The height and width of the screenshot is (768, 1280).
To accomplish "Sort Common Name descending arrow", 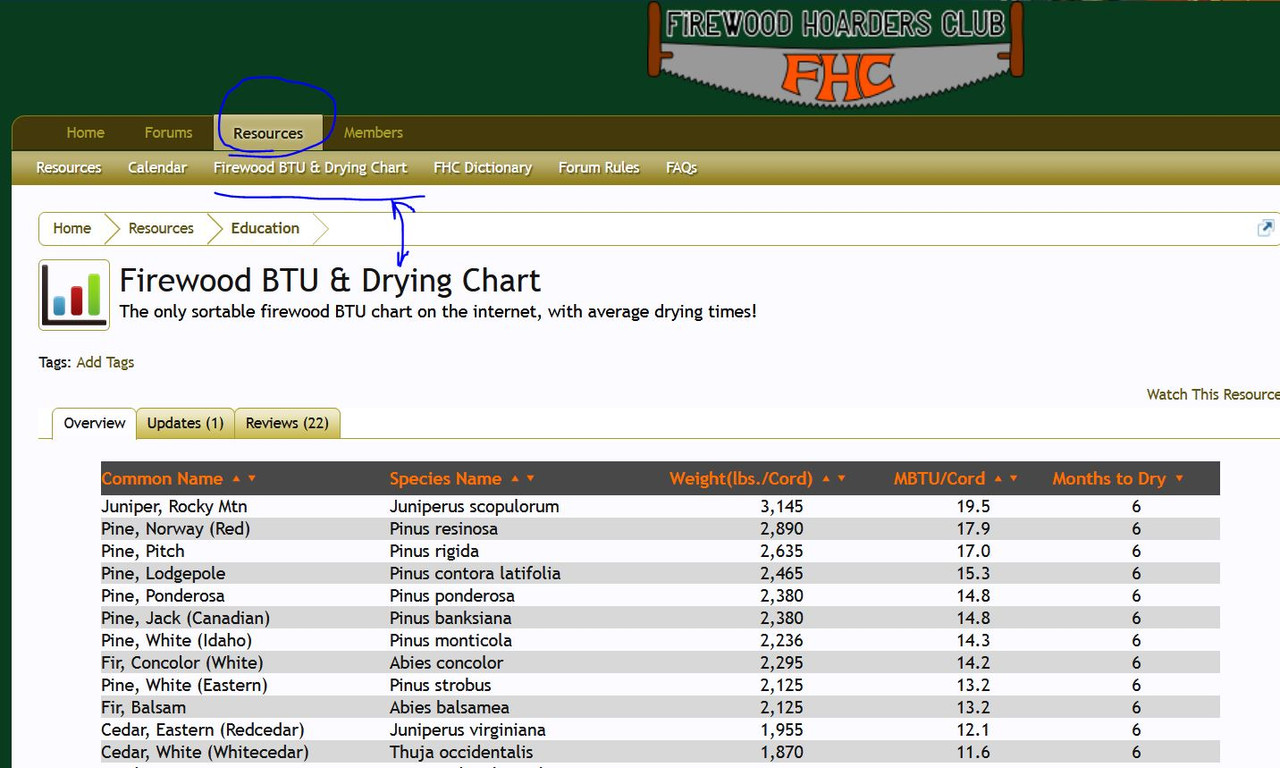I will click(252, 479).
